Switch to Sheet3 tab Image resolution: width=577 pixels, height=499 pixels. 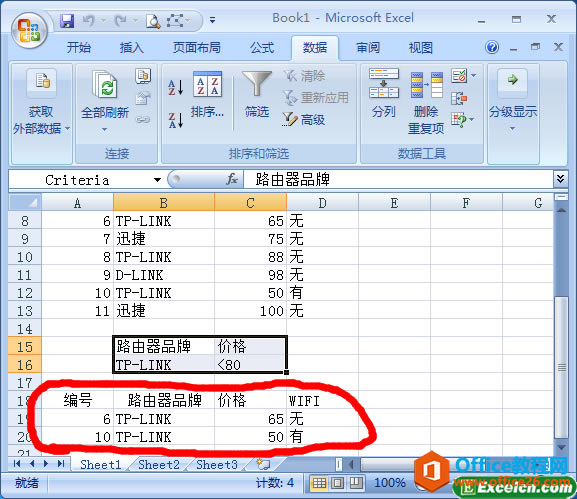[217, 465]
